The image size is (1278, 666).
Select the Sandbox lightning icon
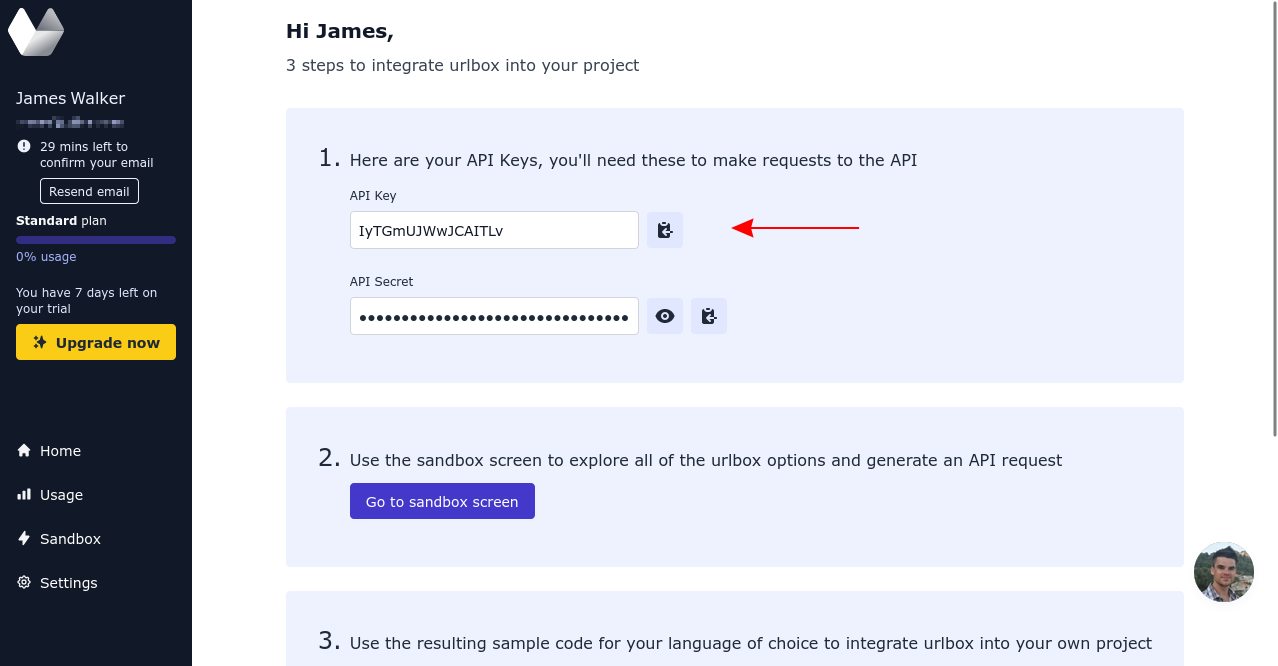tap(23, 539)
